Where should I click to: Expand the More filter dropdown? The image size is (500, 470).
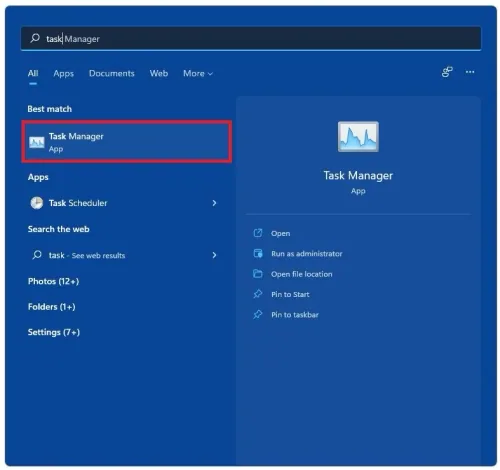(x=198, y=73)
